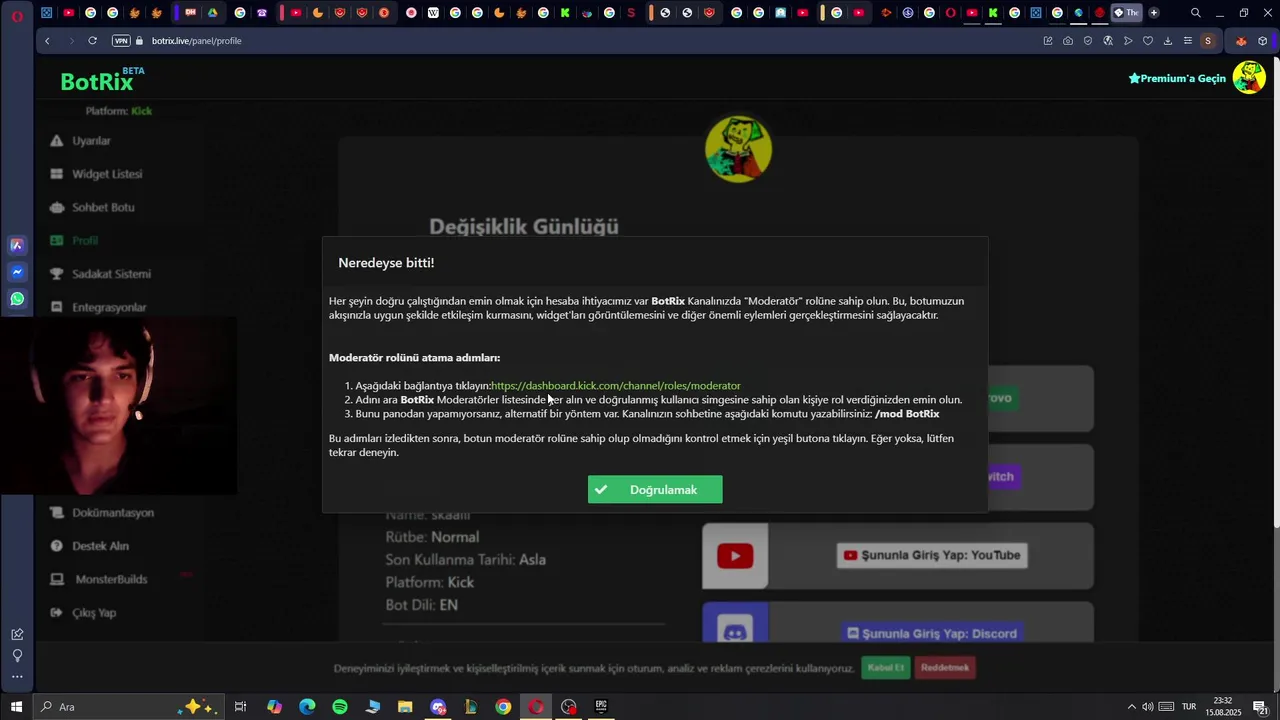
Task: Click the Dokümantasyon book icon
Action: [x=57, y=513]
